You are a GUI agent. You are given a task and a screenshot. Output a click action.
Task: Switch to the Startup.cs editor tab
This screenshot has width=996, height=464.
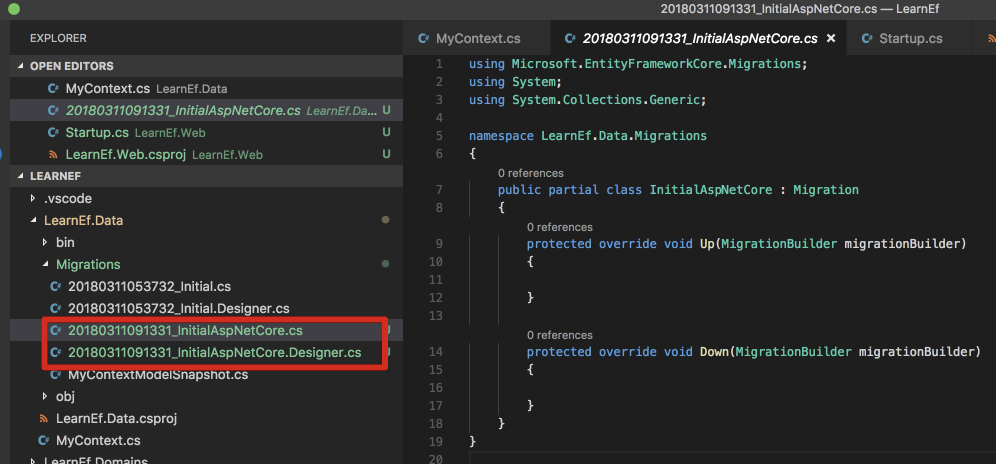pos(910,39)
